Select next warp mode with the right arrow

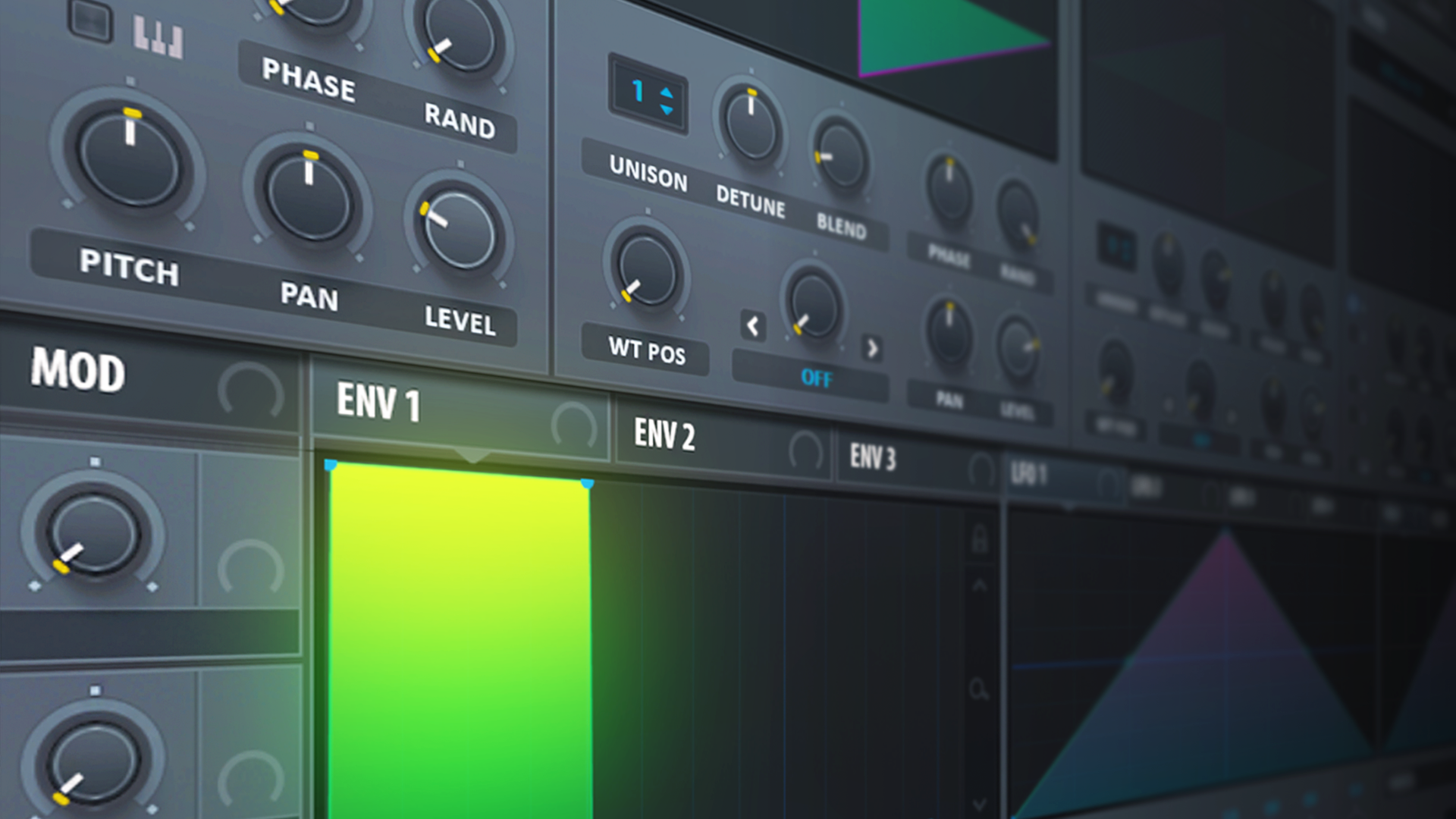tap(872, 348)
